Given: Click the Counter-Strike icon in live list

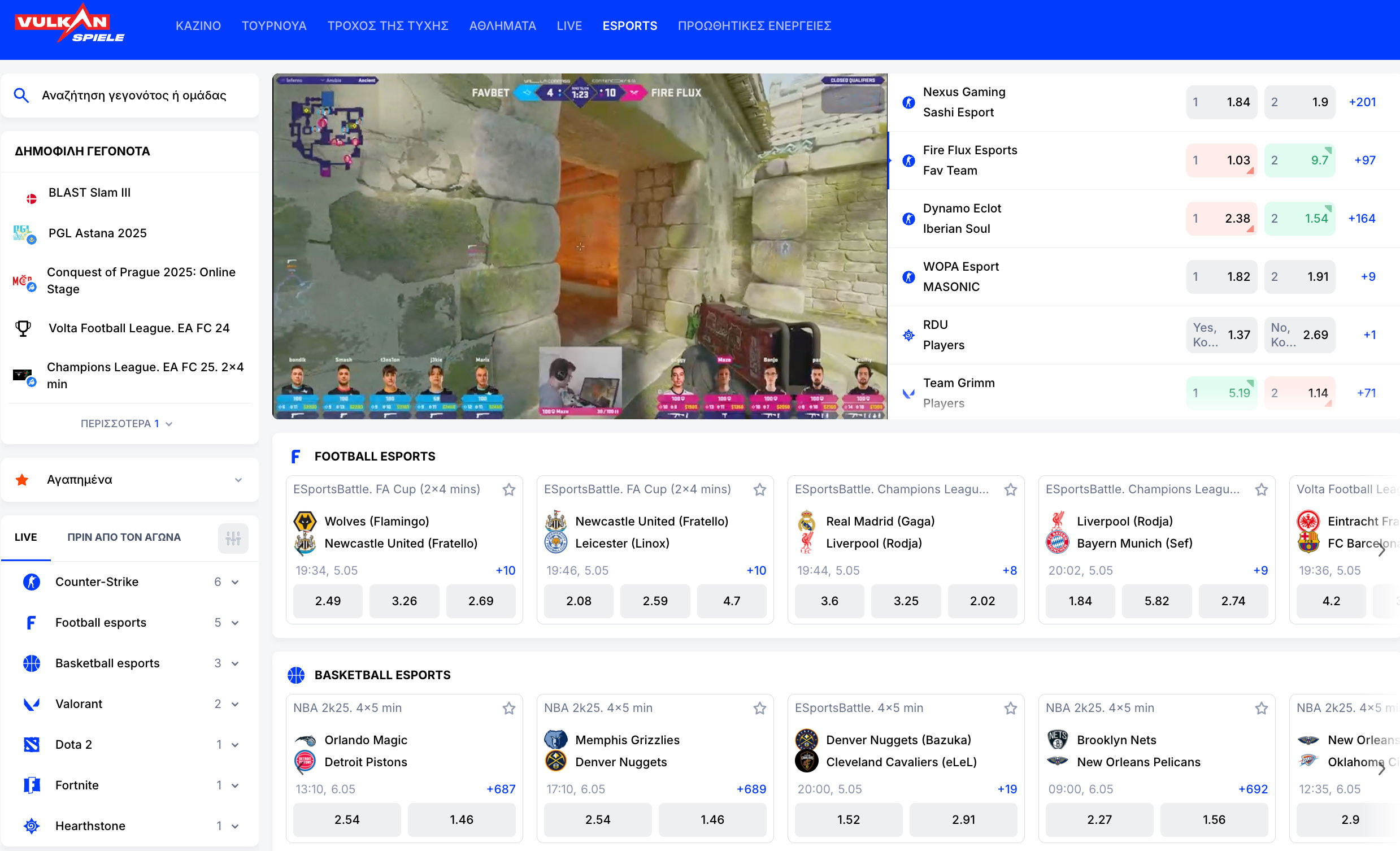Looking at the screenshot, I should 32,582.
